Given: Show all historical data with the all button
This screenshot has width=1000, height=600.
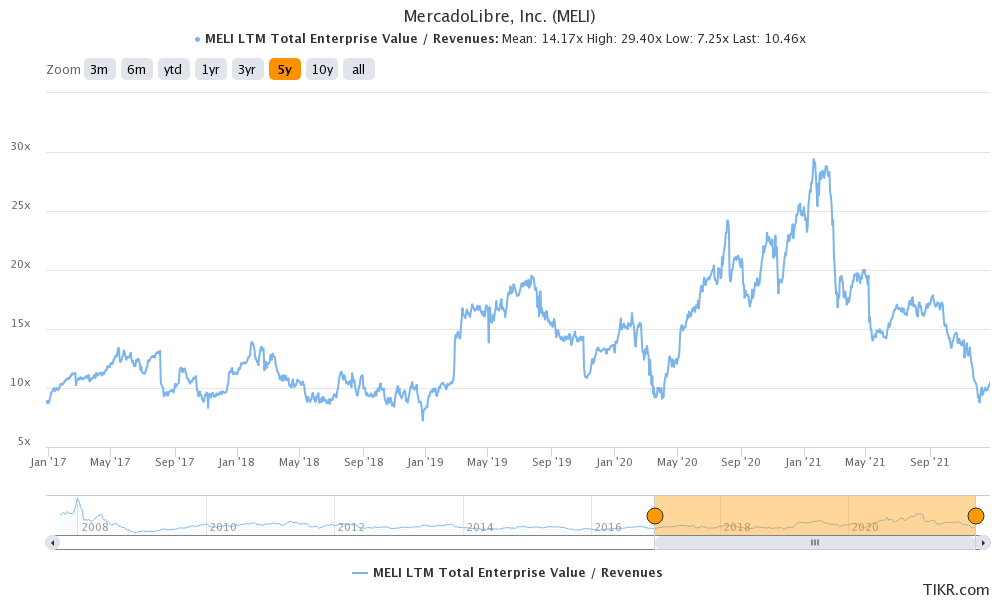Looking at the screenshot, I should pos(358,69).
